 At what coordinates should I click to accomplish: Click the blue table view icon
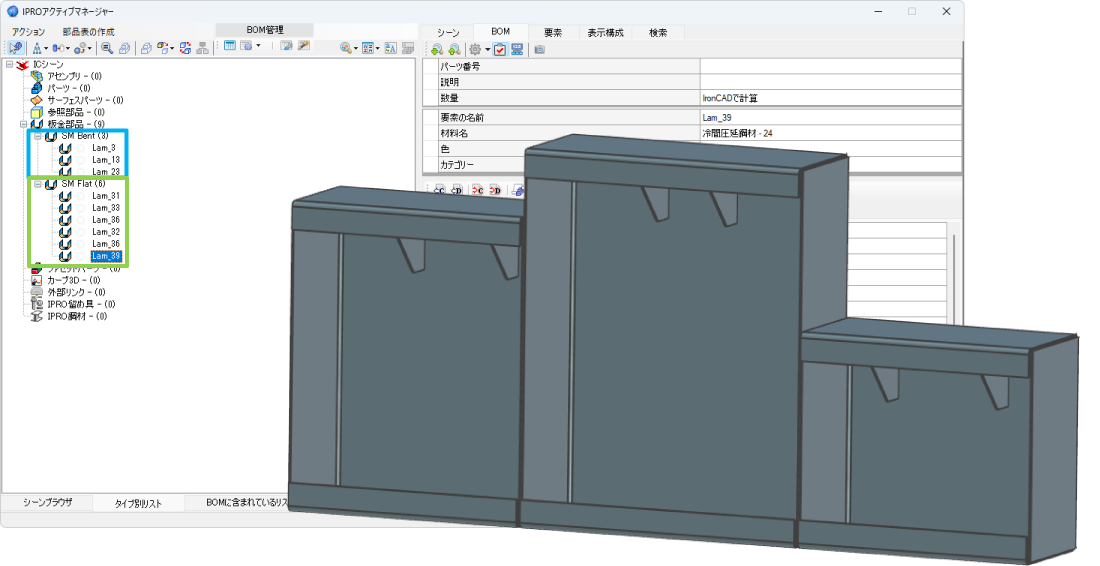click(x=229, y=46)
